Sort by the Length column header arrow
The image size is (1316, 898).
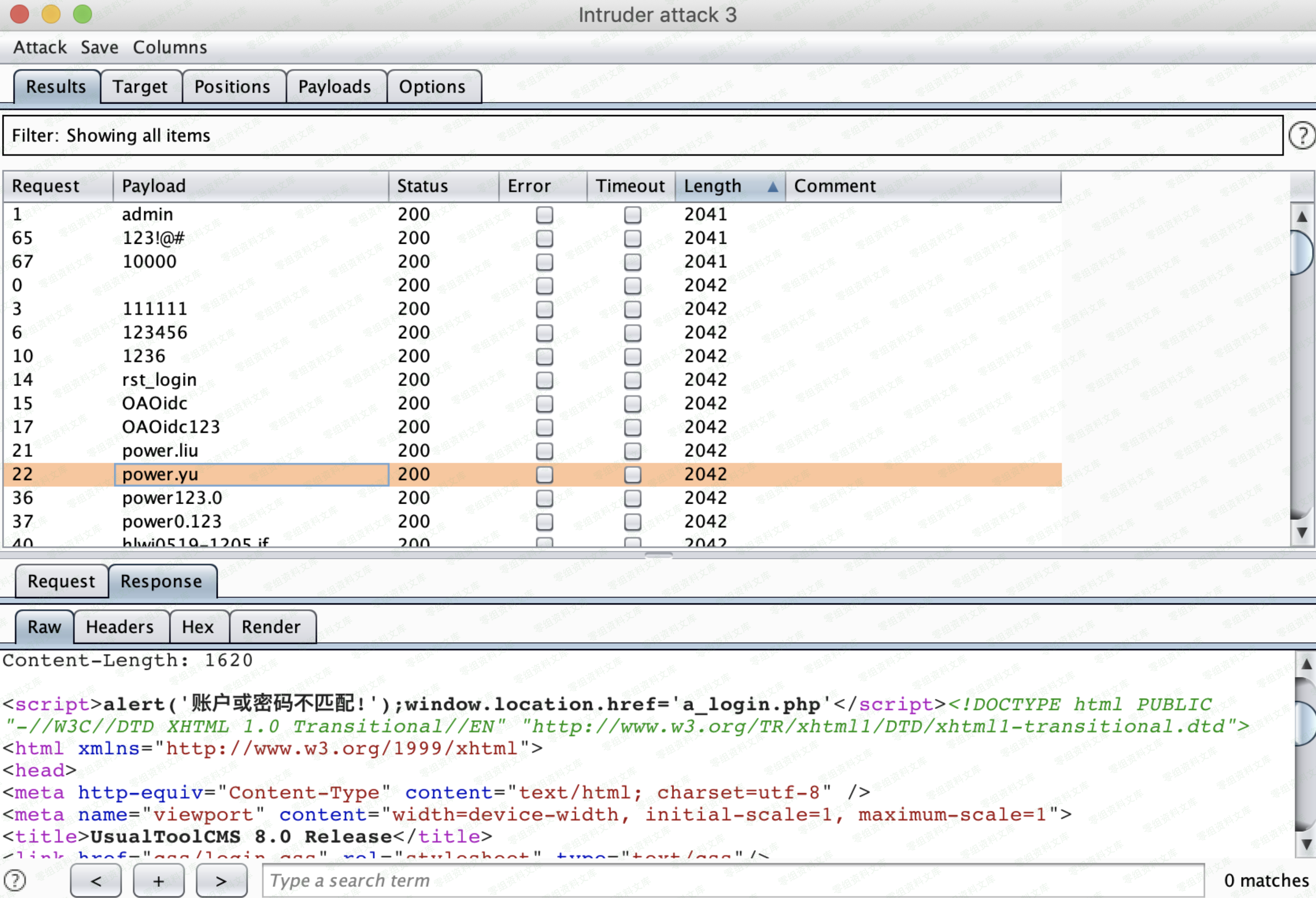(x=772, y=186)
